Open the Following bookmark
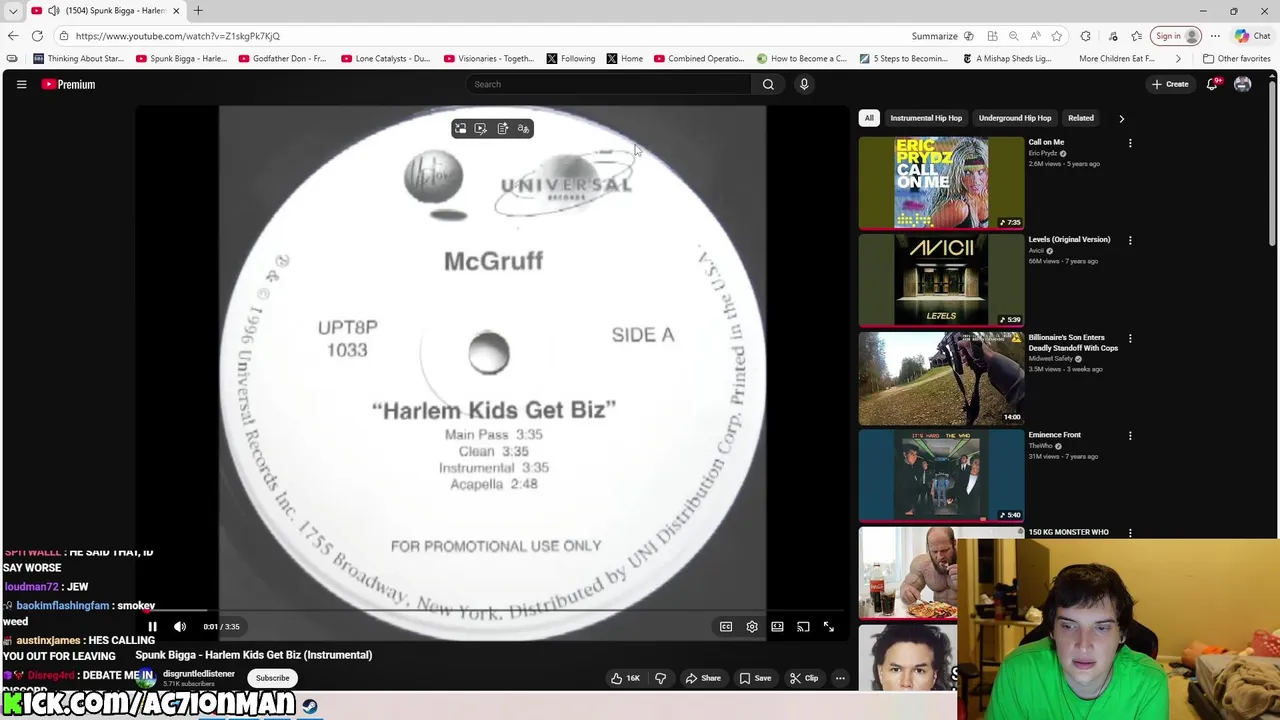Screen dimensions: 1280x720 coord(571,59)
